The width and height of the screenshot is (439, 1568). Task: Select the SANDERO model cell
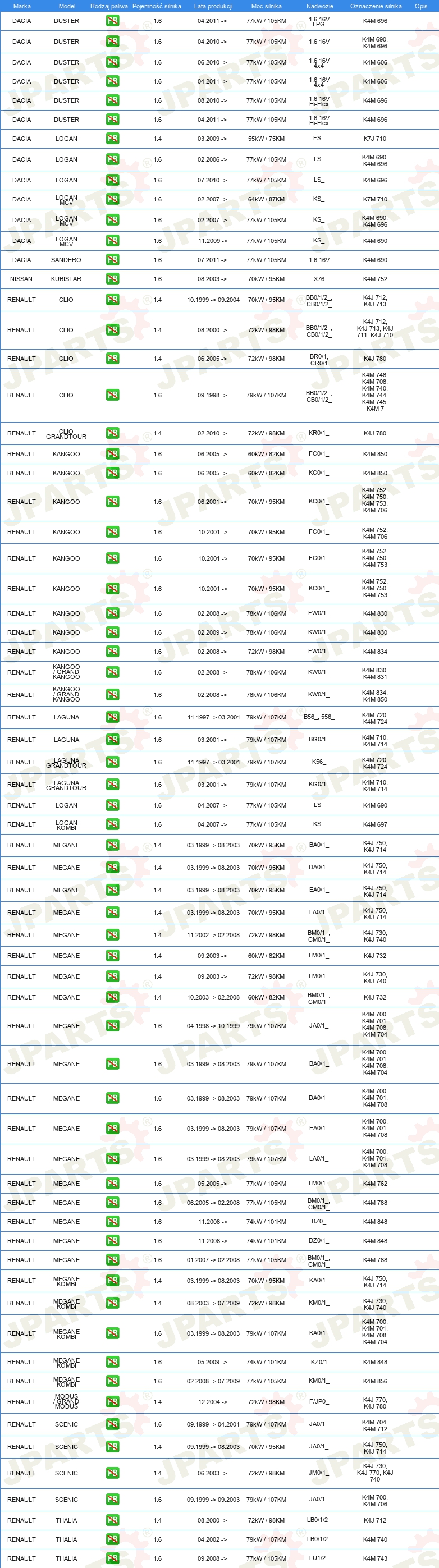66,260
